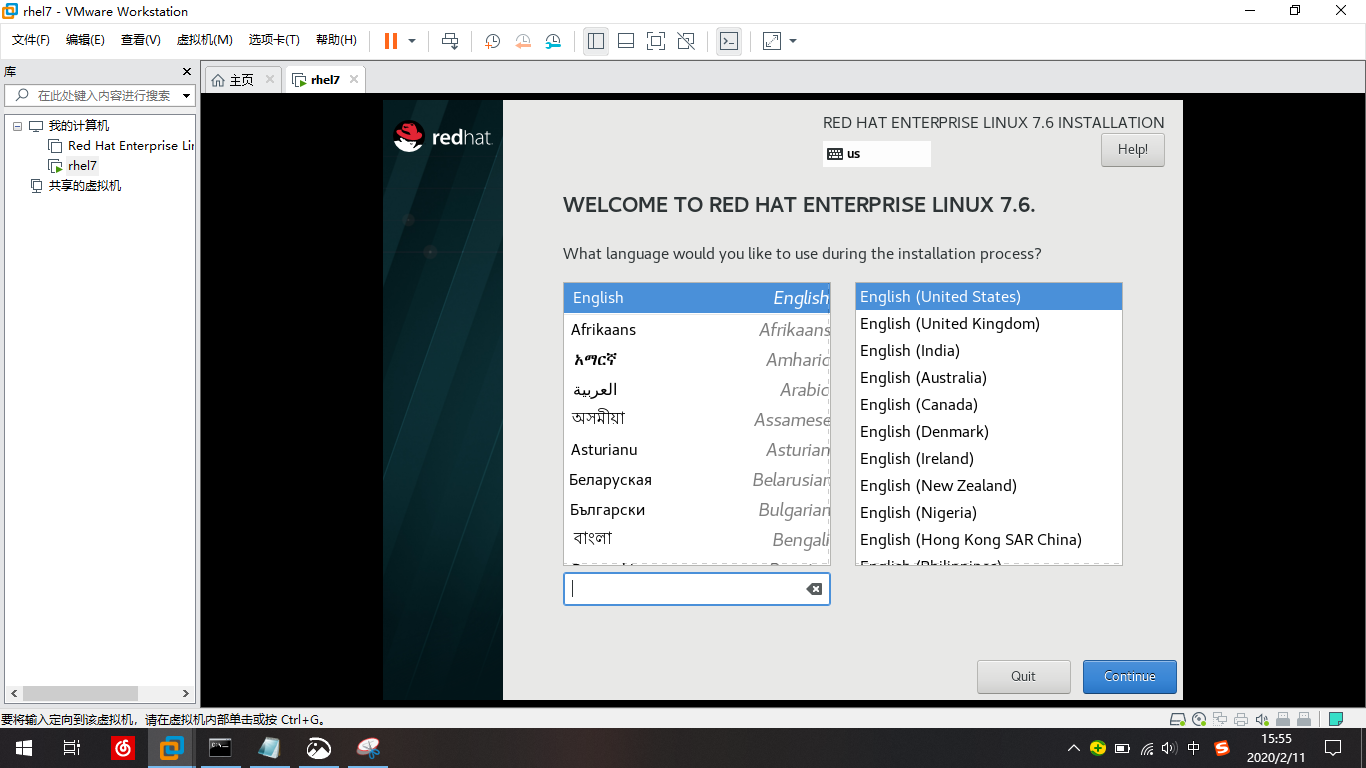Click the stretch guest display icon
Viewport: 1366px width, 768px height.
(772, 41)
